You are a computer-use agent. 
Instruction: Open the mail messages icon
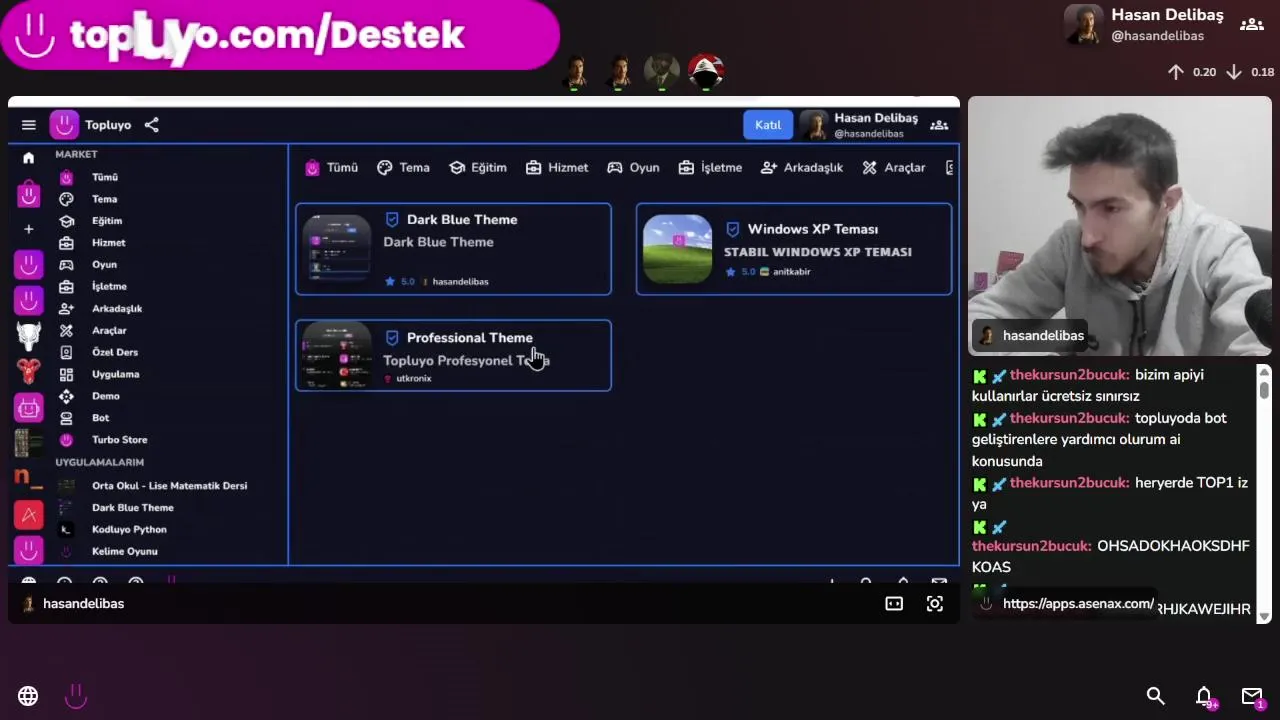click(1252, 696)
